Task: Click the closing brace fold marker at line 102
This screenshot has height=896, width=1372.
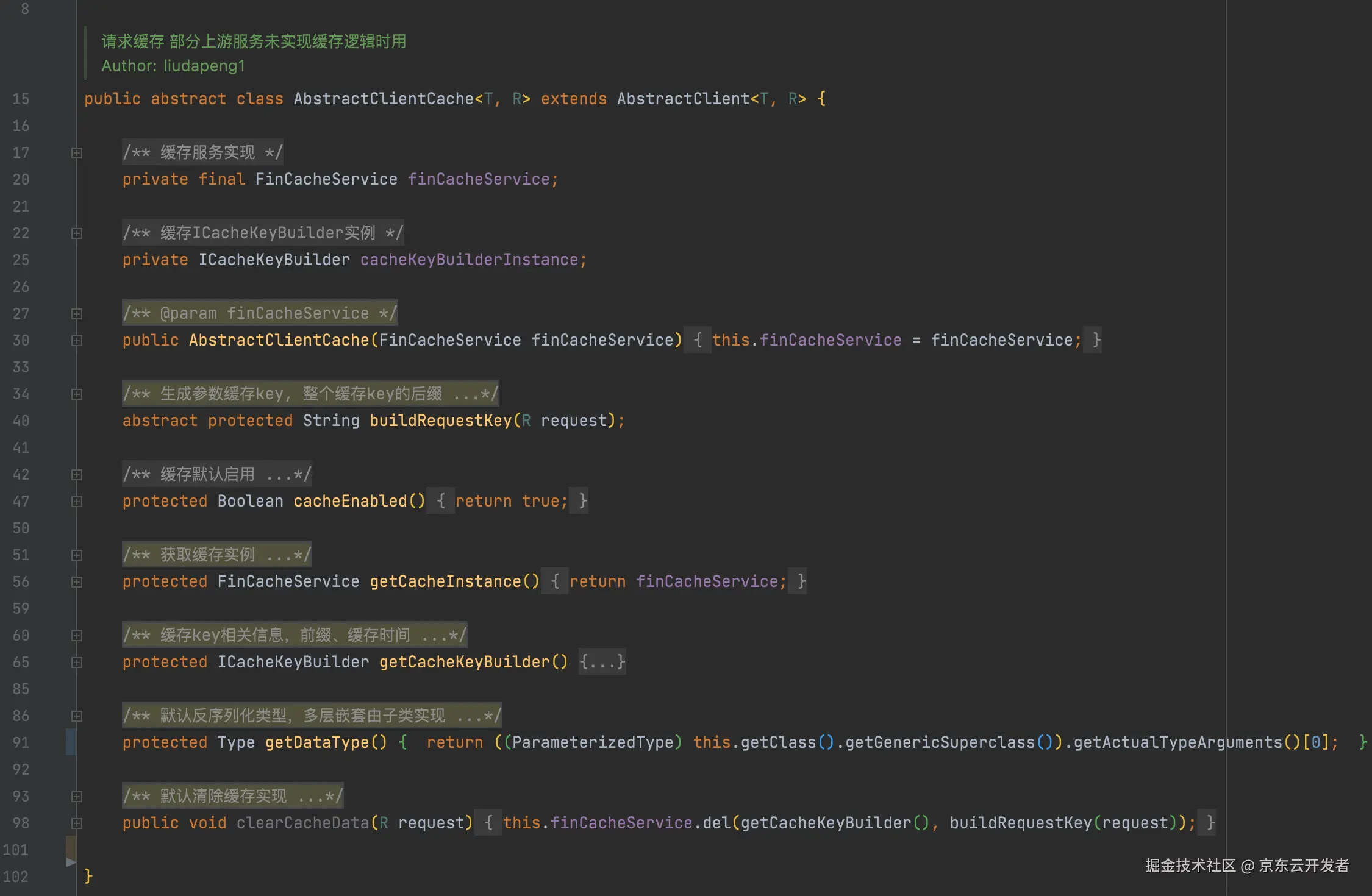Action: [71, 862]
